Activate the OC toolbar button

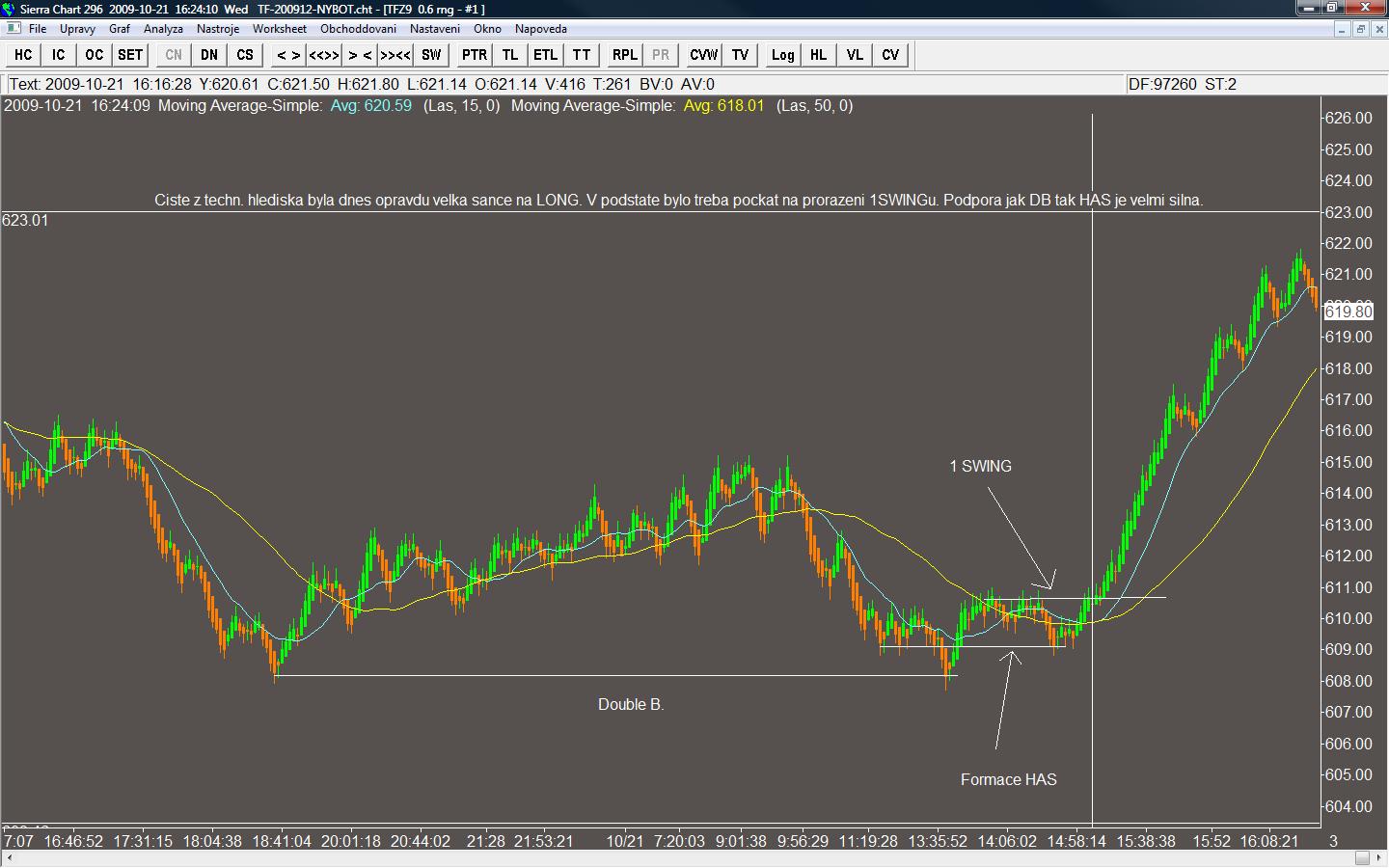[94, 55]
